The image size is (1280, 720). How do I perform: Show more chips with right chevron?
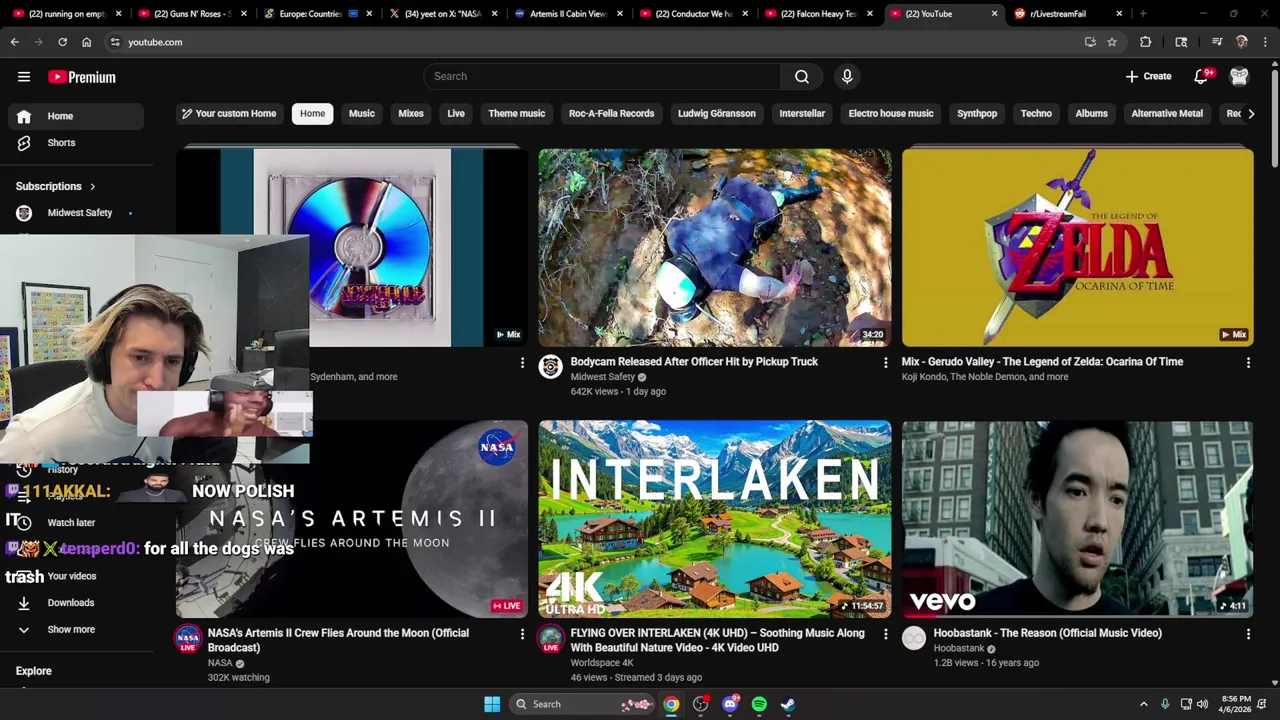(1251, 114)
